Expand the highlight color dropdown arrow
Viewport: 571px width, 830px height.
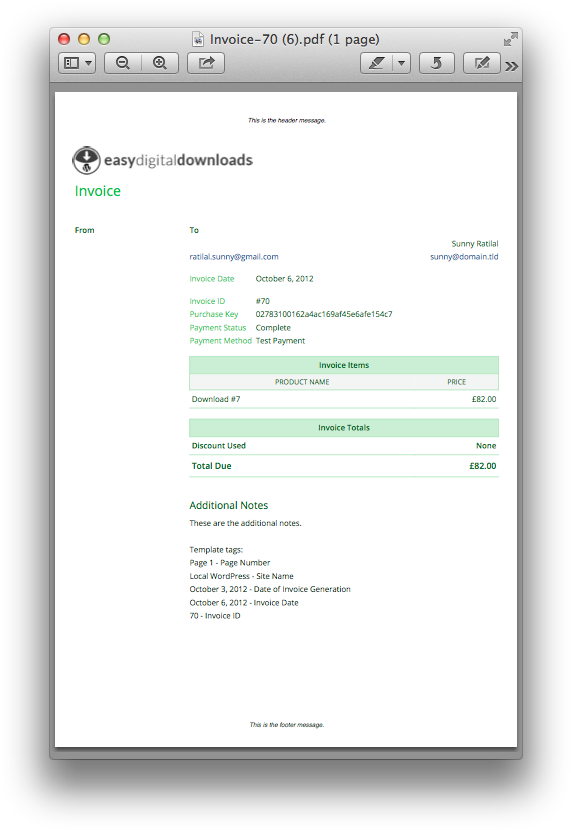(x=402, y=63)
